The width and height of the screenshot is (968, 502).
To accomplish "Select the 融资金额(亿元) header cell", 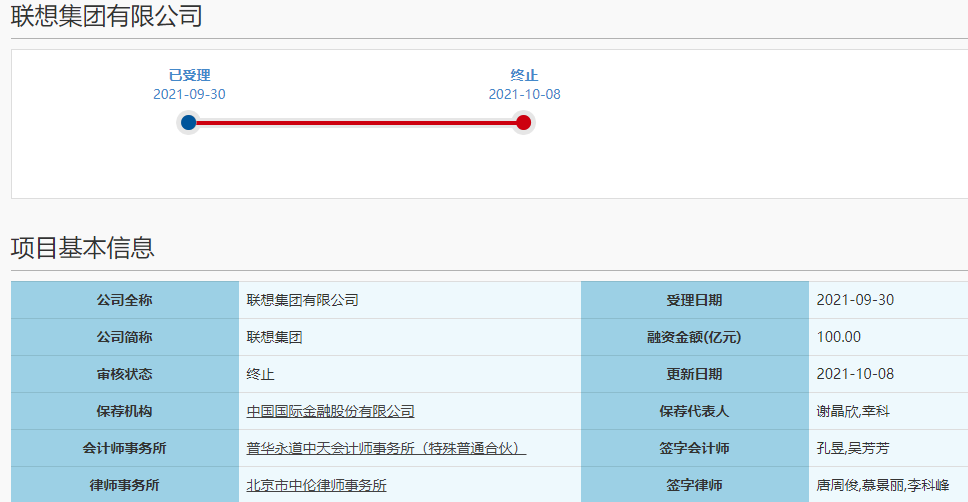I will coord(695,337).
